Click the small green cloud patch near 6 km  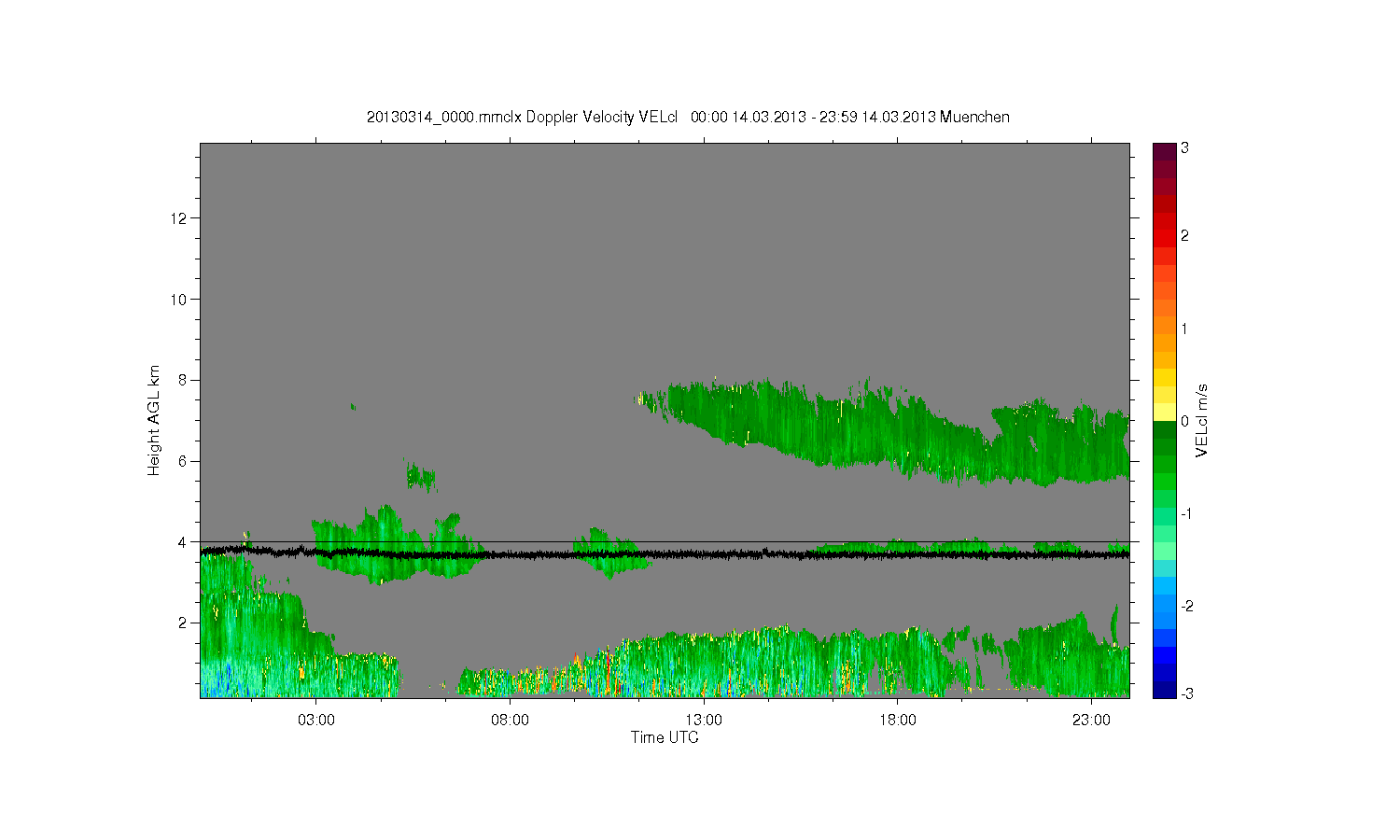click(421, 477)
